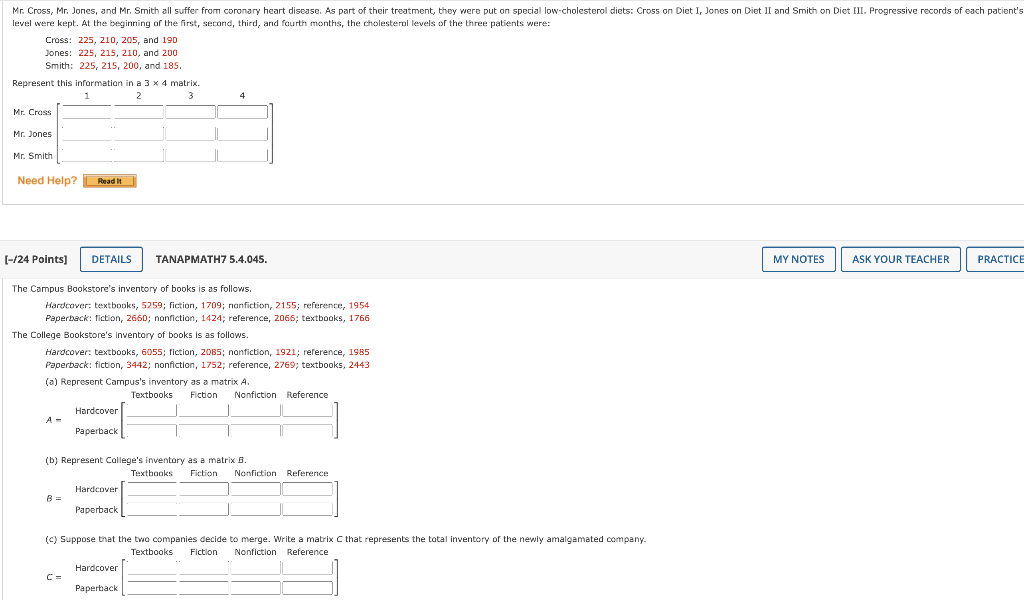Click matrix B Paperback Fiction field
This screenshot has width=1024, height=600.
(204, 509)
